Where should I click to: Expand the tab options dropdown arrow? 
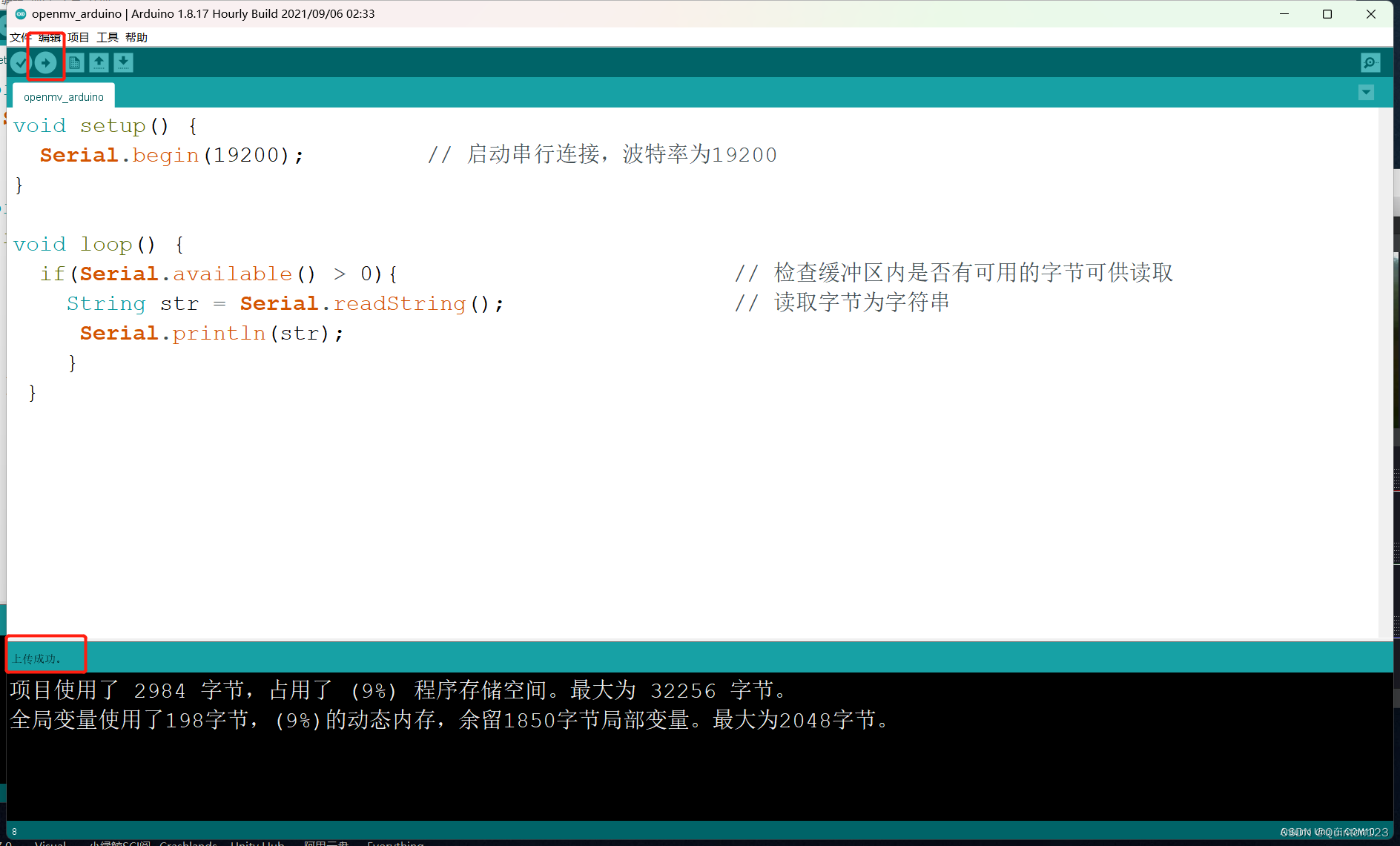pyautogui.click(x=1366, y=93)
